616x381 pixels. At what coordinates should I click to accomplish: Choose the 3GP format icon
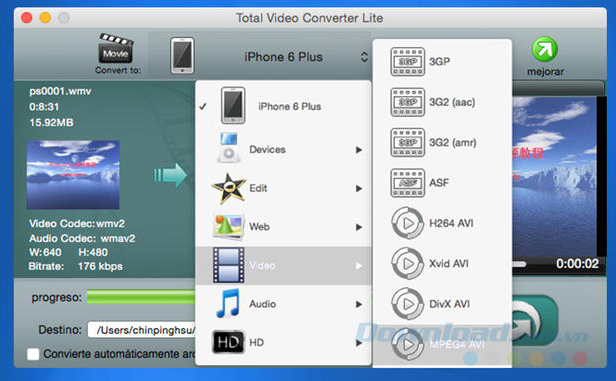[408, 62]
